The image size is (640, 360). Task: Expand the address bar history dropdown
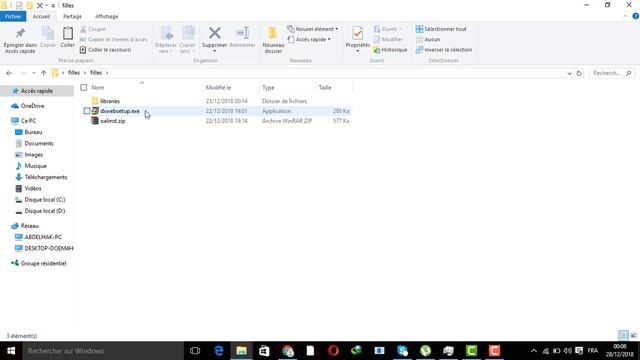[569, 73]
